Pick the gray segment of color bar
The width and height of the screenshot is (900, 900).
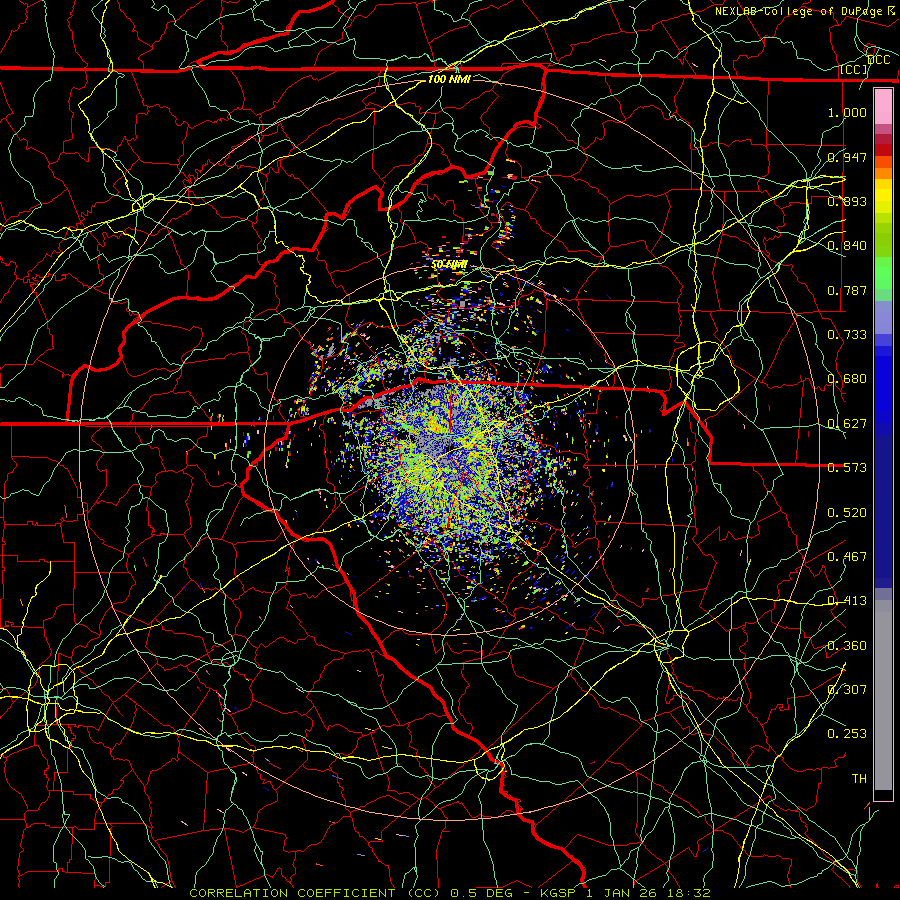pyautogui.click(x=883, y=695)
